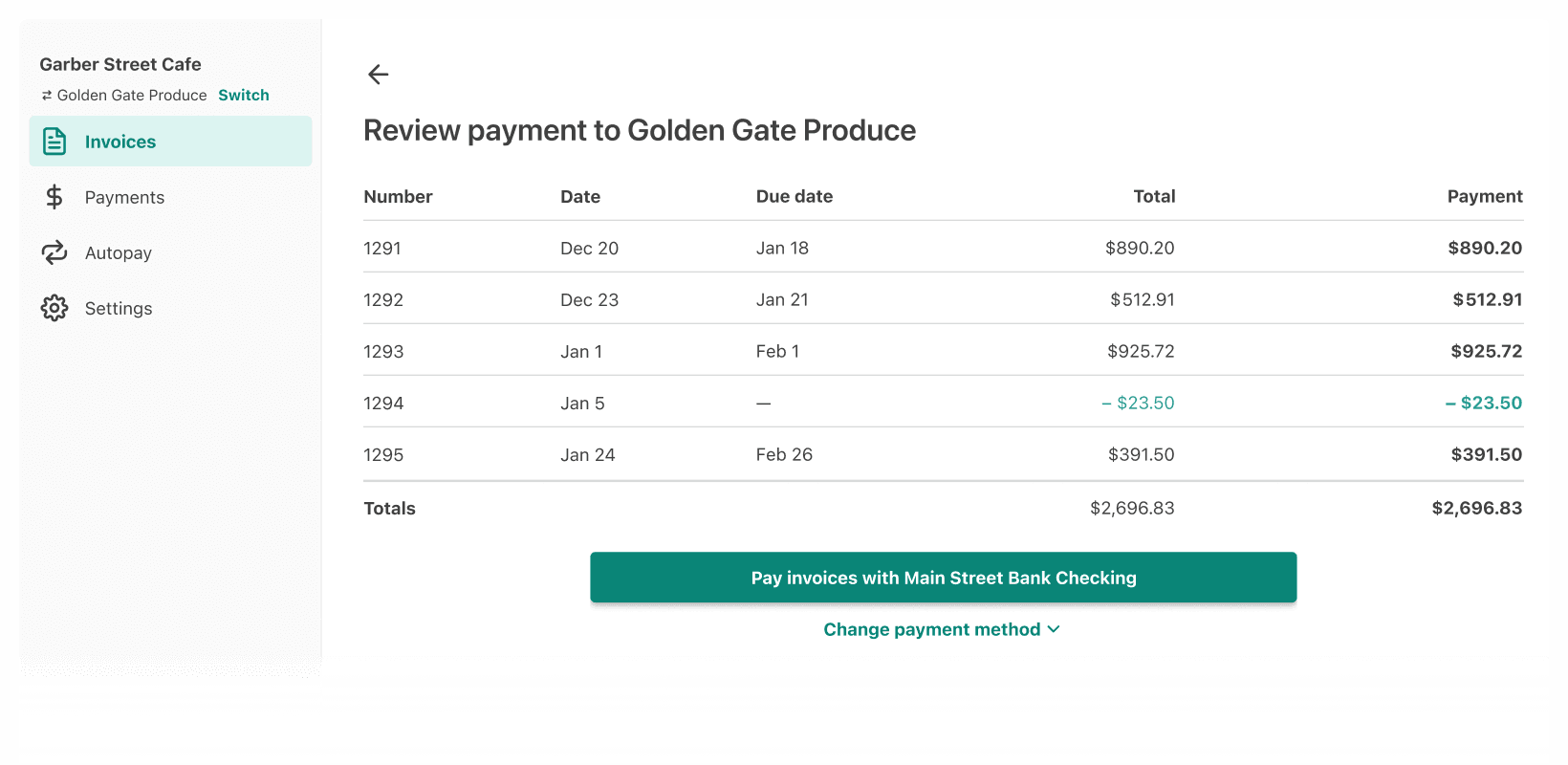Go to the Autopay menu item
Screen dimensions: 1568x765
(x=119, y=252)
